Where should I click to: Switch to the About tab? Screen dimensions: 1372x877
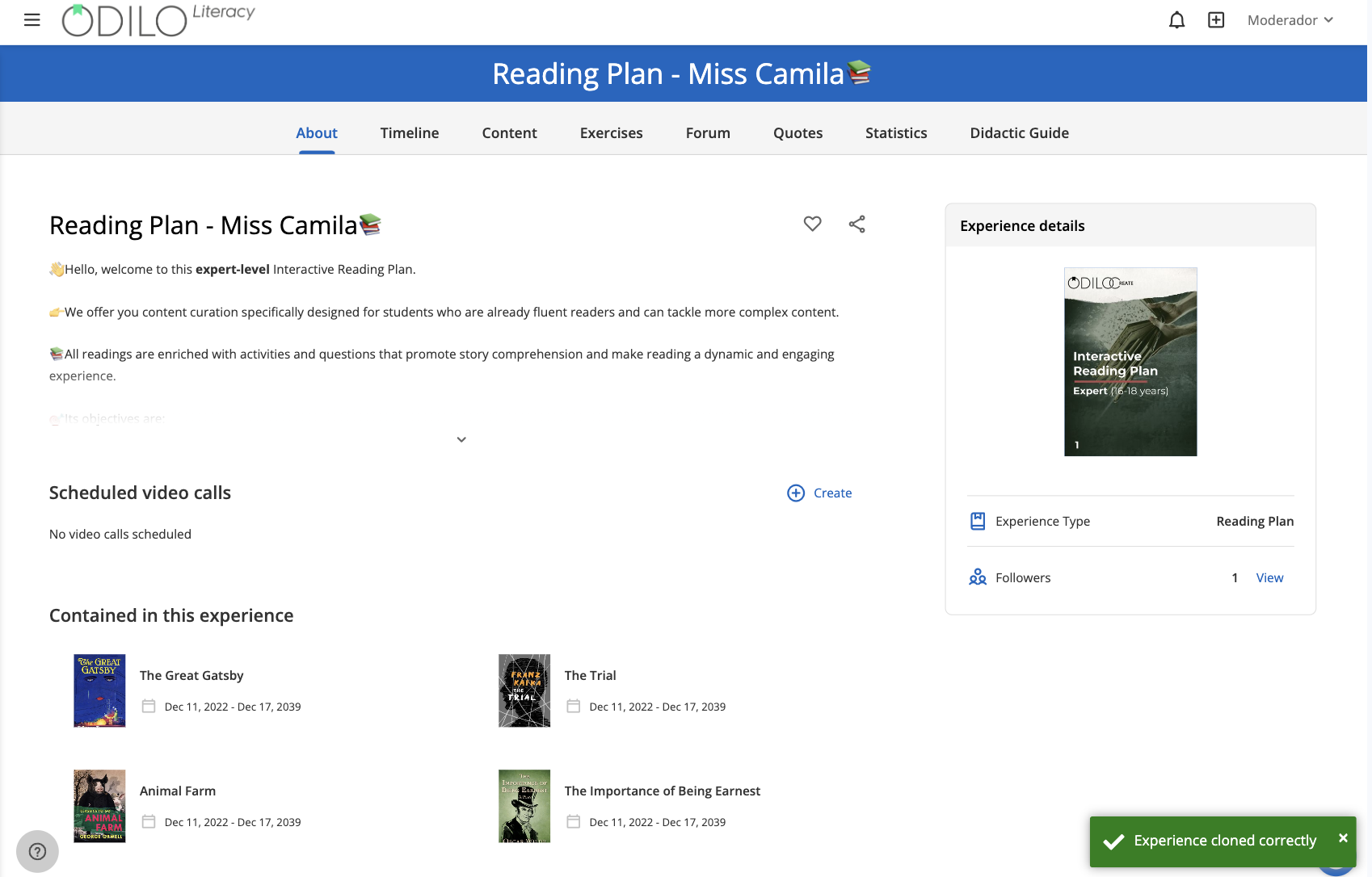click(317, 132)
